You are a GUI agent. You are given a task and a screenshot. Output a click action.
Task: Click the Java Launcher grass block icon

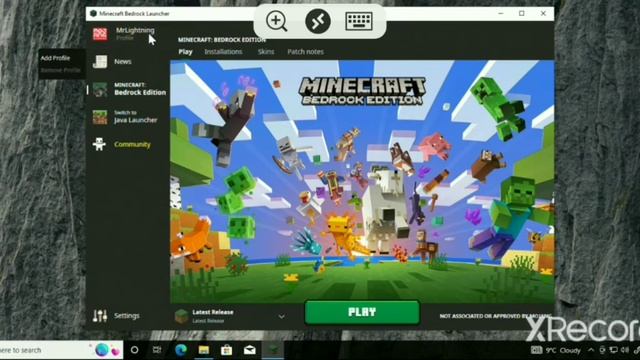pyautogui.click(x=100, y=117)
